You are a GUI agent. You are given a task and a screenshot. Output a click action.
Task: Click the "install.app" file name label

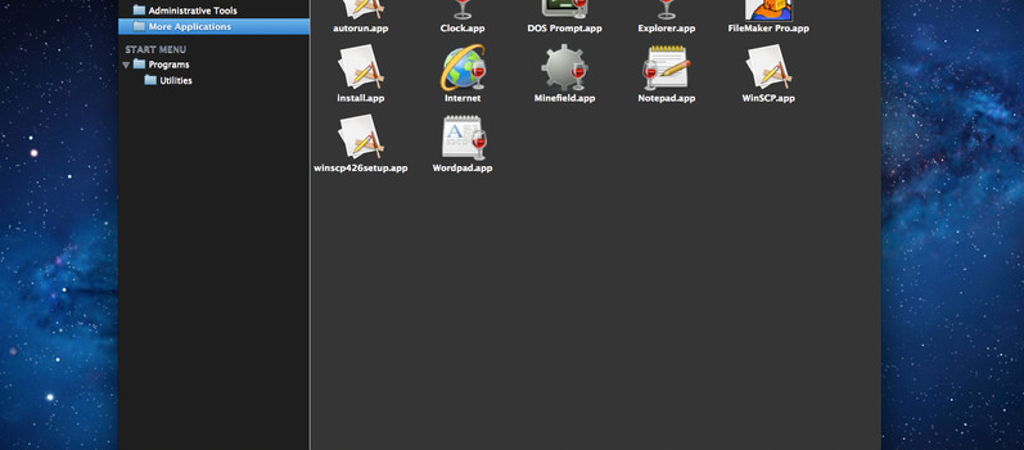[x=360, y=98]
